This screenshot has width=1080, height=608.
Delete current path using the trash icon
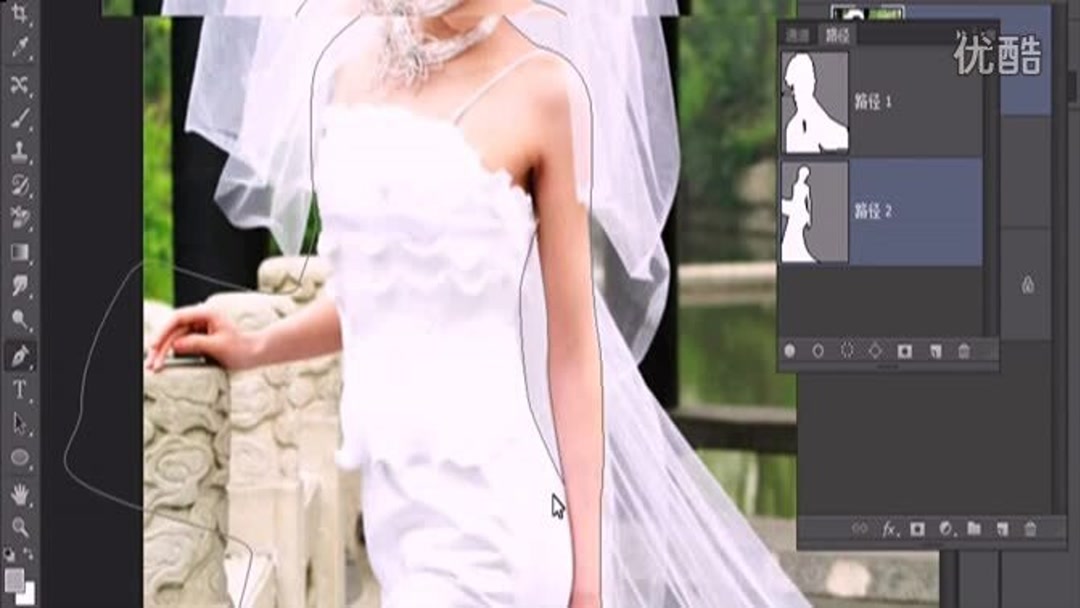click(x=962, y=350)
